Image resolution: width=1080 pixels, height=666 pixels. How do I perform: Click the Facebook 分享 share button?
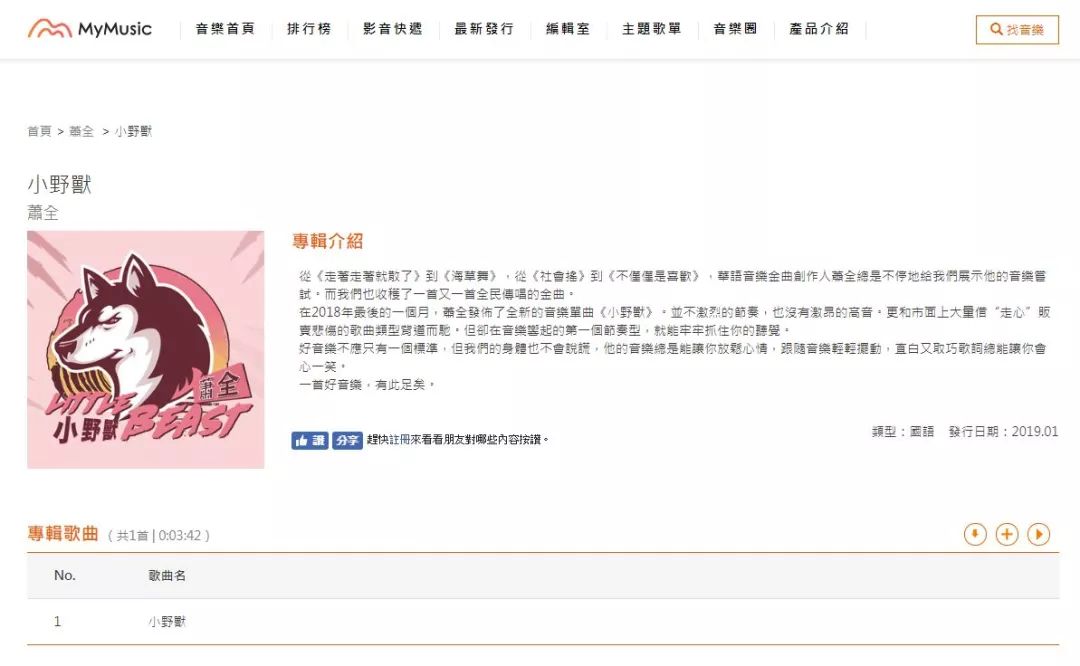[x=347, y=440]
